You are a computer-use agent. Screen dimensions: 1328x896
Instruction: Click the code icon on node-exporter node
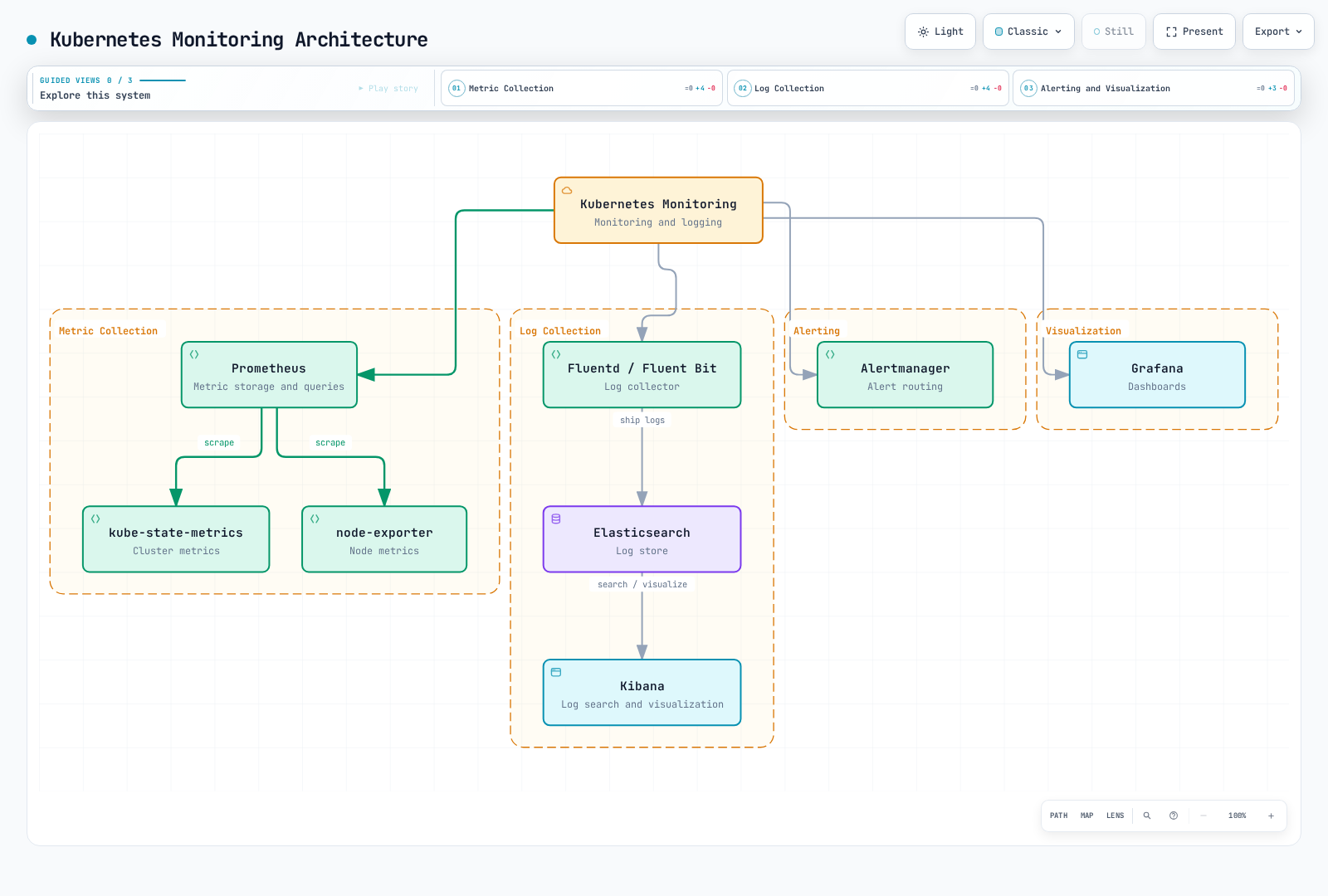click(x=315, y=519)
